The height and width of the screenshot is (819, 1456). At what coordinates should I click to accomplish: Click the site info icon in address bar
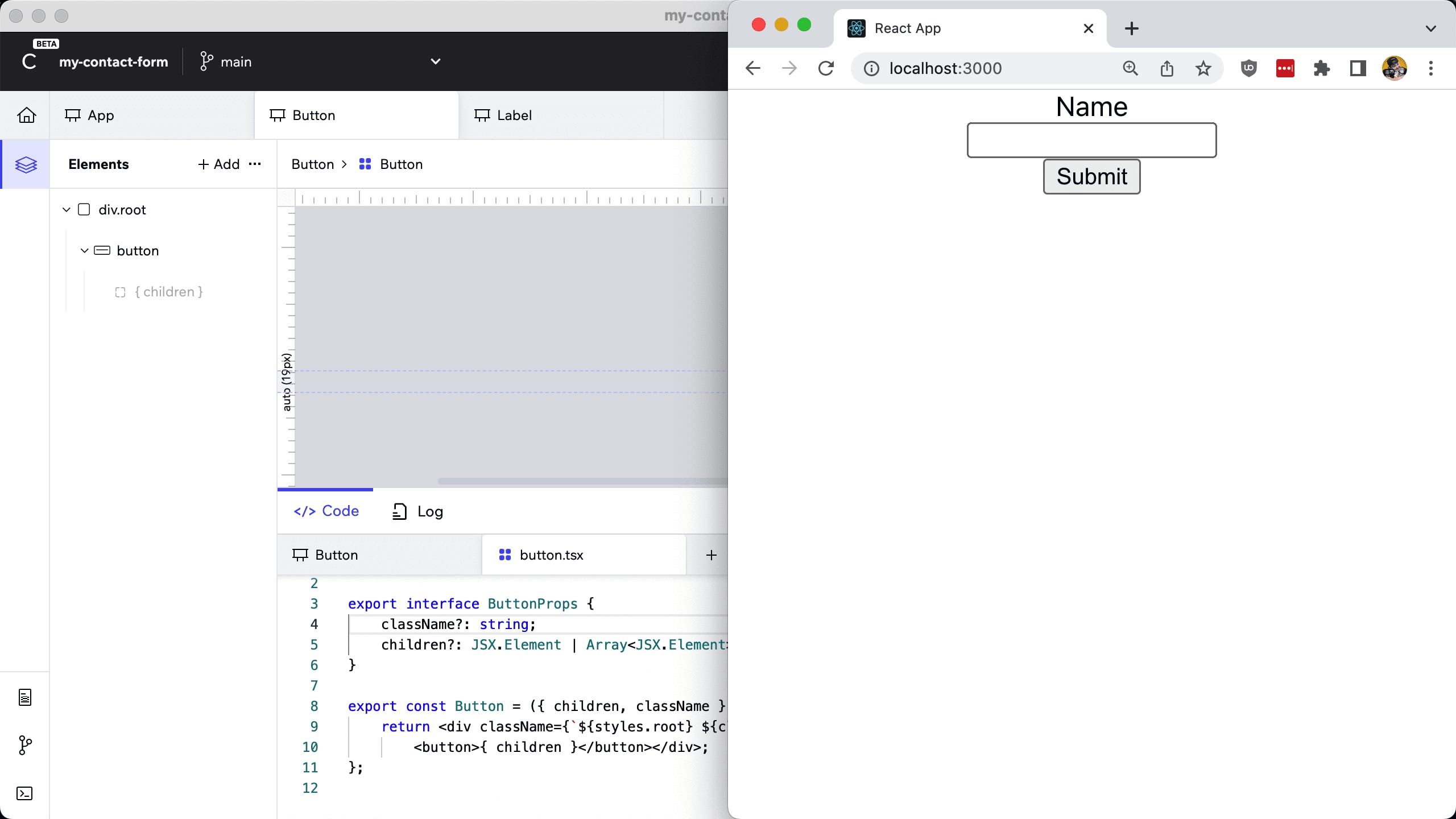(871, 69)
